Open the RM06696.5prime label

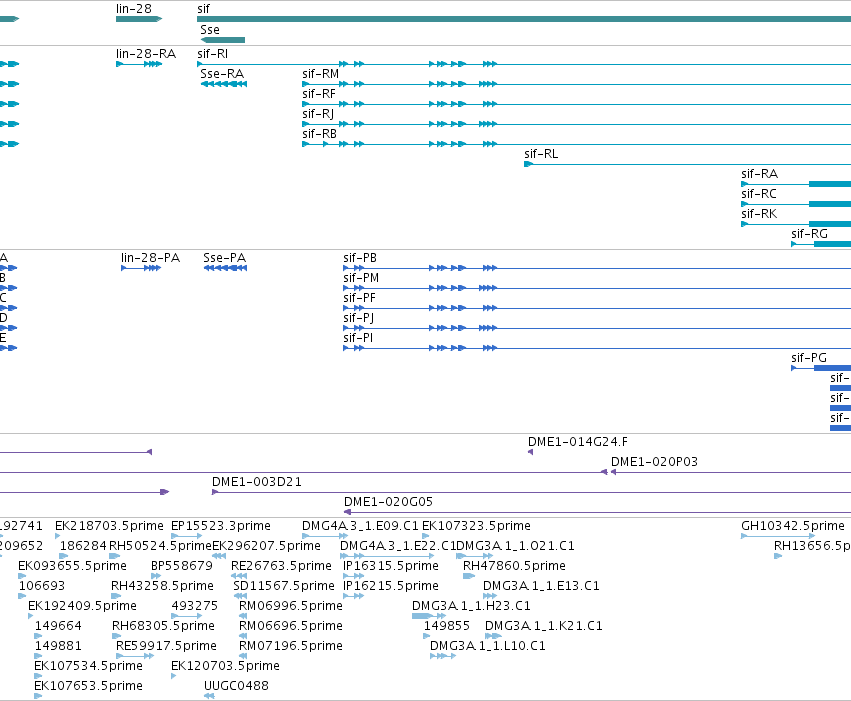click(290, 627)
